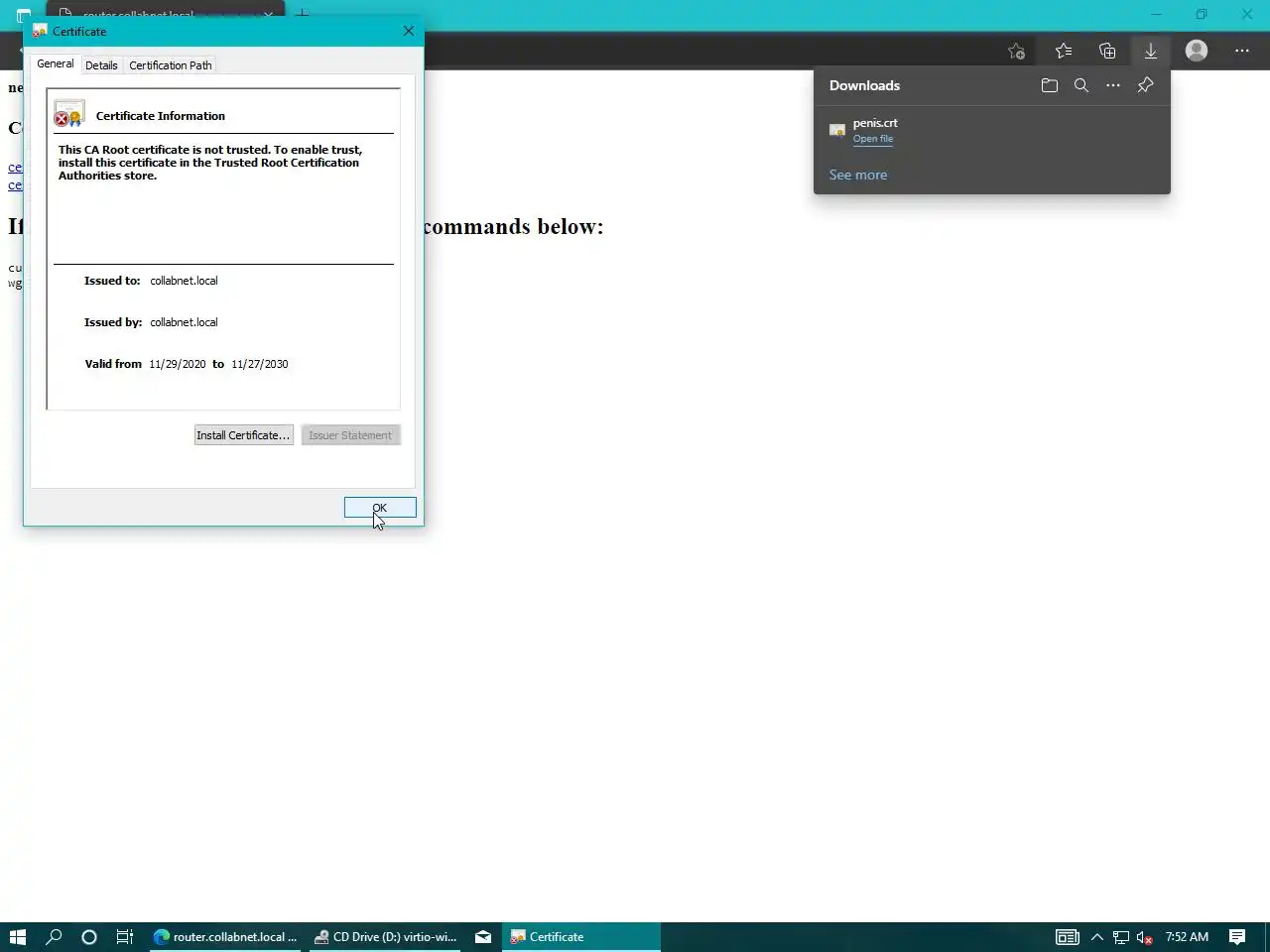Click the certificate warning icon
Image resolution: width=1270 pixels, height=952 pixels.
pos(69,114)
